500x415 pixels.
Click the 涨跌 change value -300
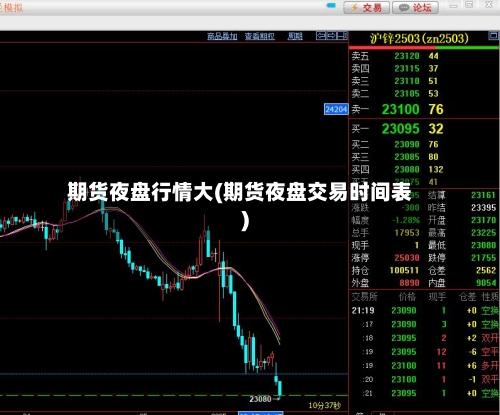coord(411,208)
